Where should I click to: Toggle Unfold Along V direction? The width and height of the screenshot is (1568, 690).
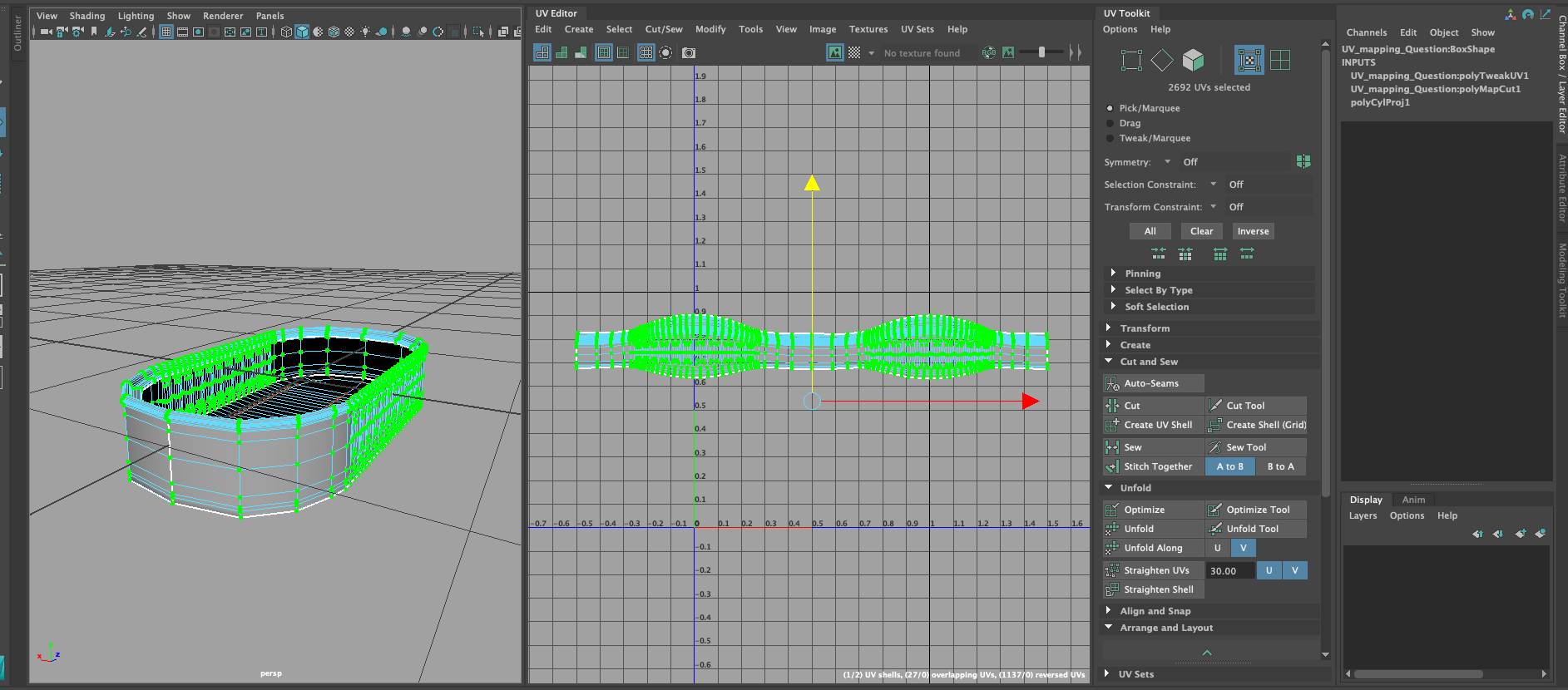[x=1244, y=548]
